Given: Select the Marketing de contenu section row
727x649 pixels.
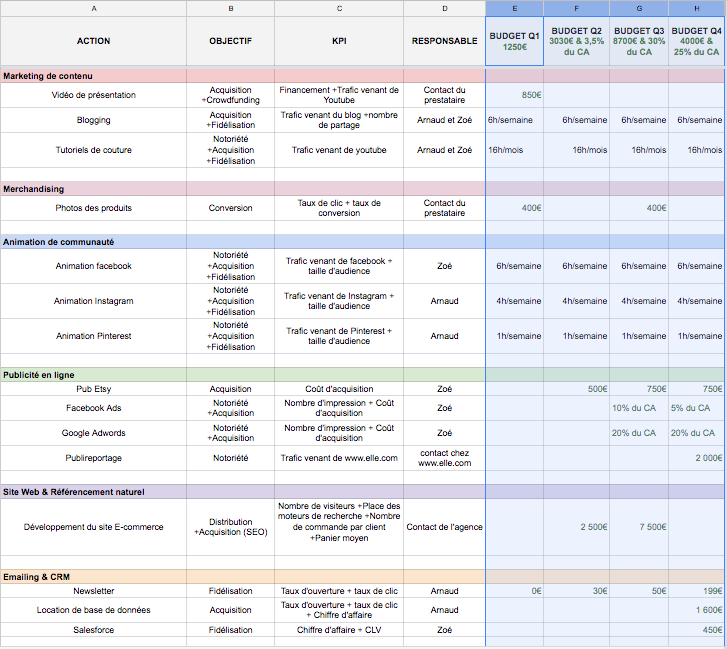Looking at the screenshot, I should (x=93, y=76).
